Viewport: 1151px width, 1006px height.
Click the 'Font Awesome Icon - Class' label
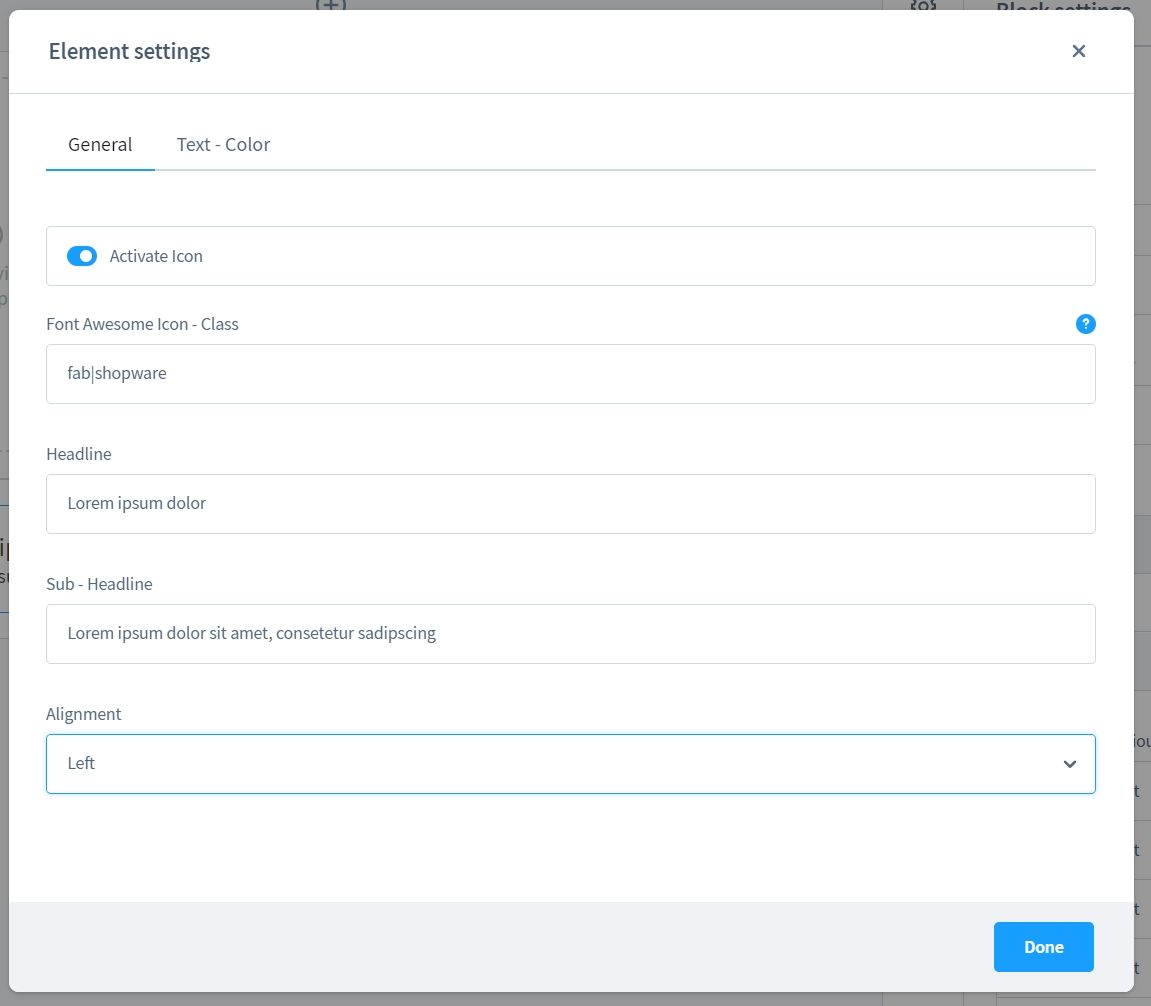142,324
